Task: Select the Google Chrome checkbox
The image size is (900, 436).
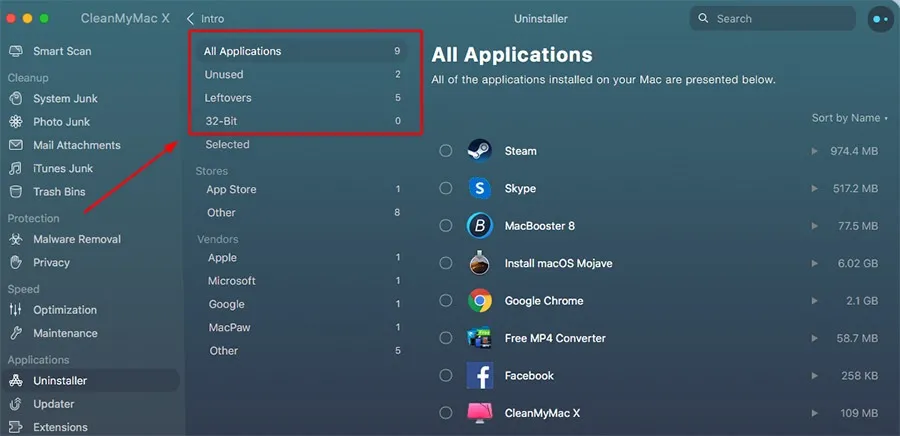Action: click(x=446, y=301)
